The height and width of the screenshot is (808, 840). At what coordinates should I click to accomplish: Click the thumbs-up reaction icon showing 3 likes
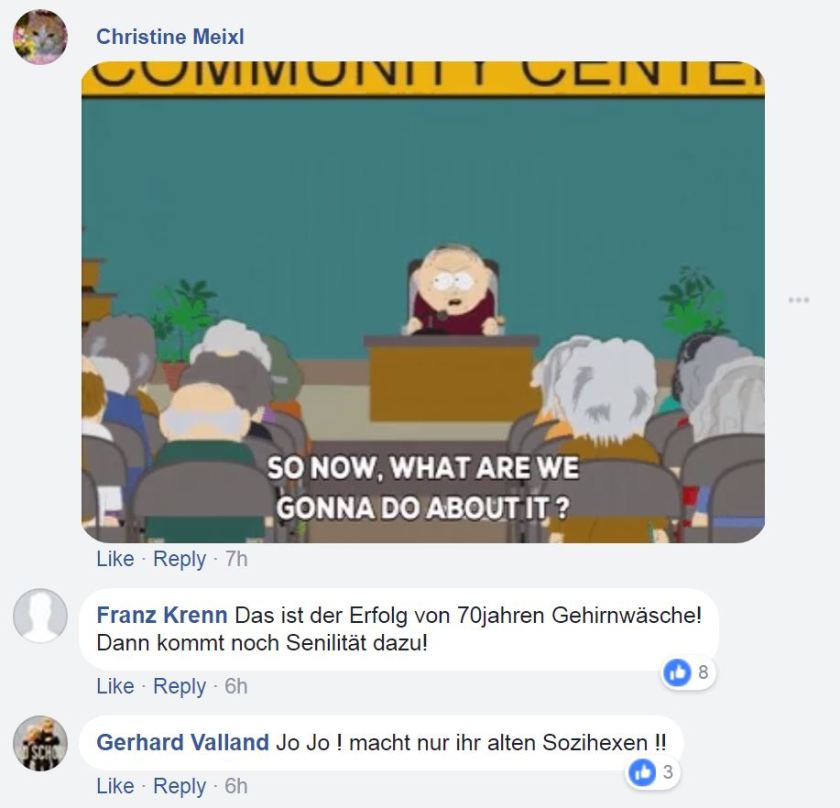click(x=642, y=772)
